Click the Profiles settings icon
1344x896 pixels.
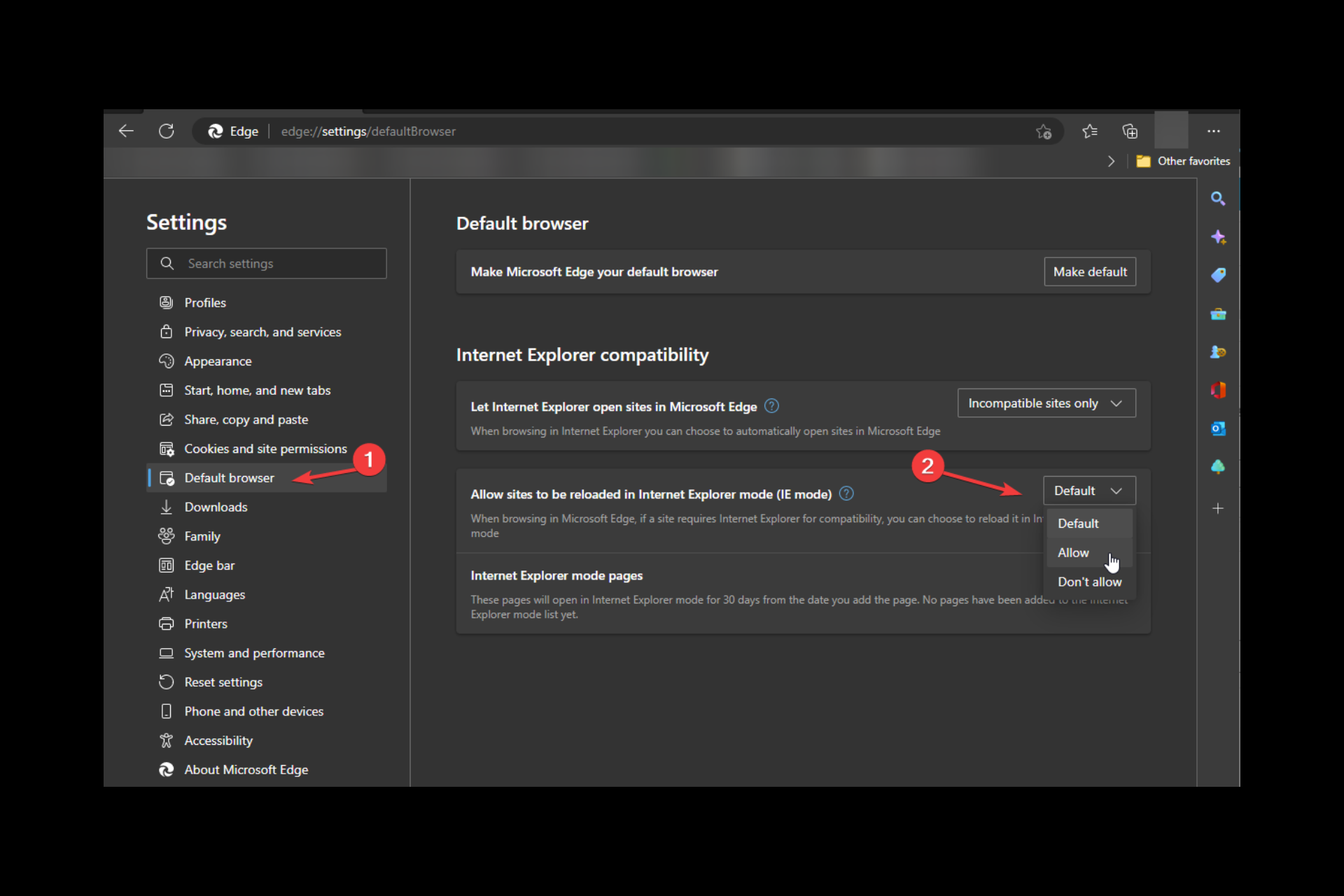click(x=166, y=302)
